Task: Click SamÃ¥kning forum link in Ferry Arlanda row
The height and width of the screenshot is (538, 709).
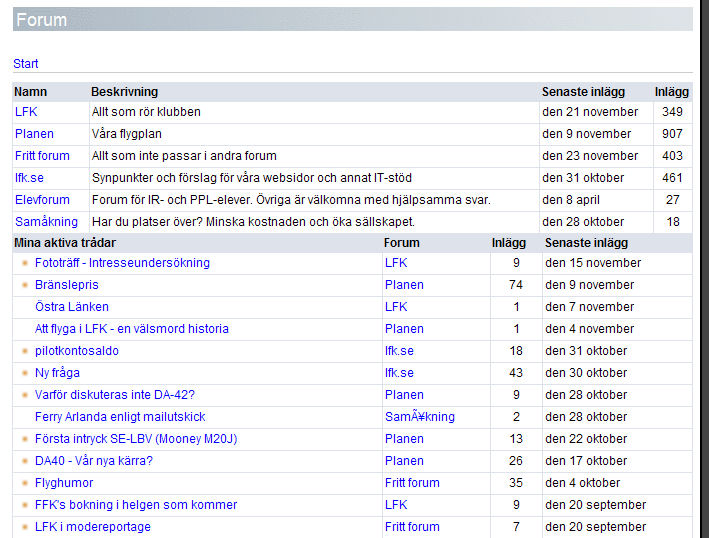Action: click(420, 416)
